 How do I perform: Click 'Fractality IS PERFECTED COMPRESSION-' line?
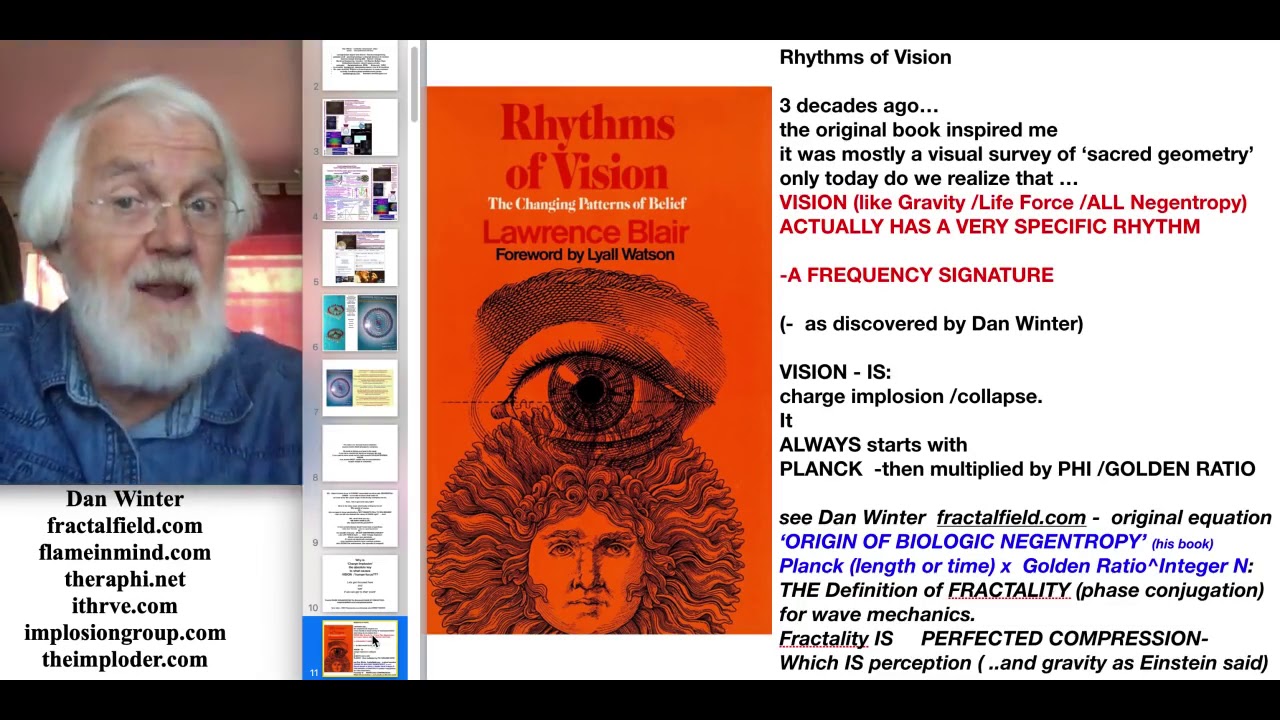point(994,639)
